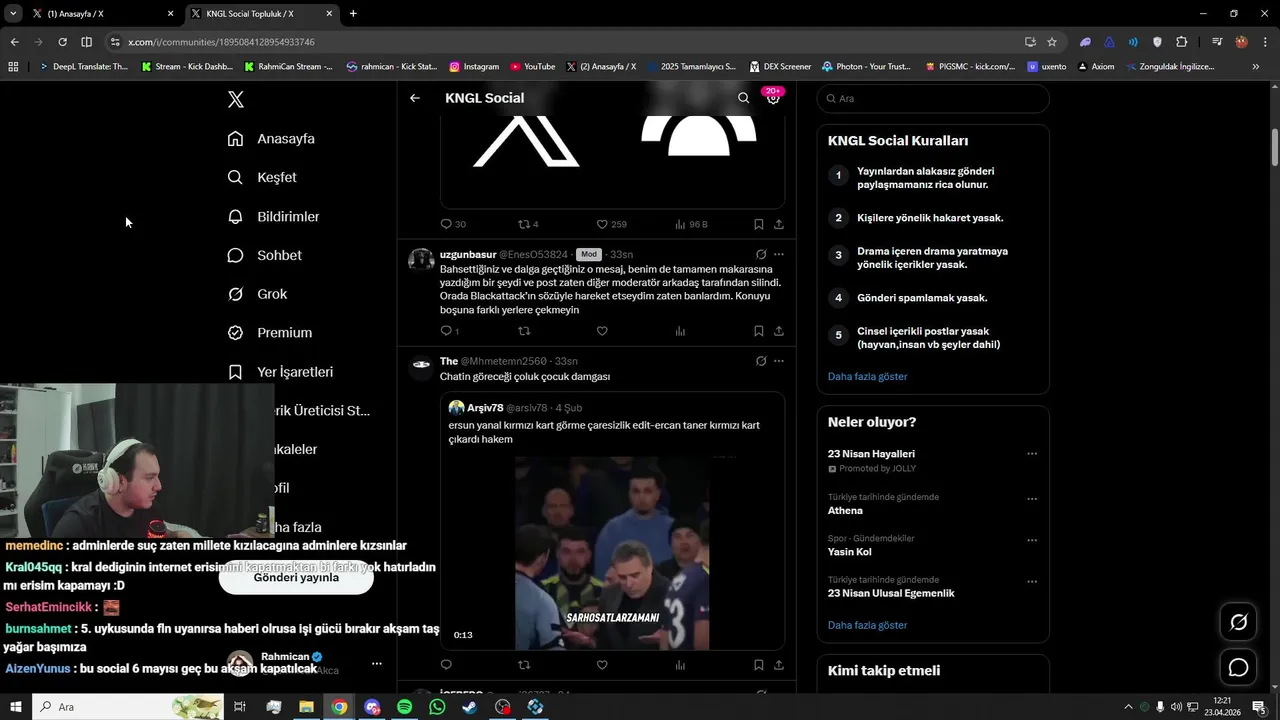Repost the top post with 4 reposts

(528, 224)
